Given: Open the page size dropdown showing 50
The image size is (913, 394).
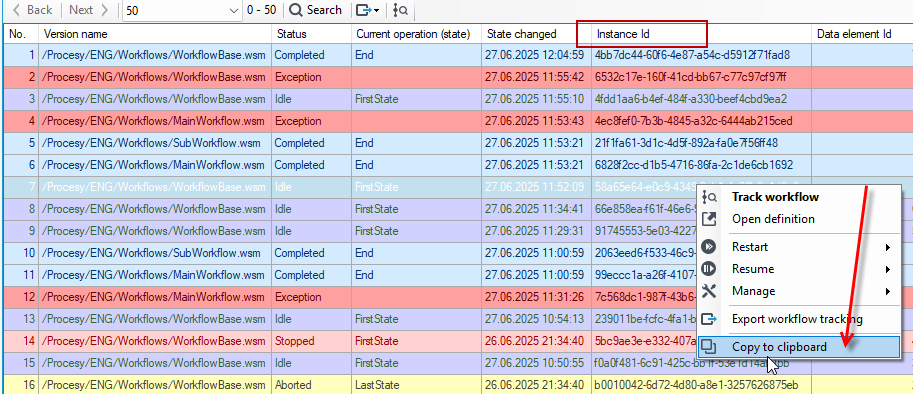Looking at the screenshot, I should (182, 10).
